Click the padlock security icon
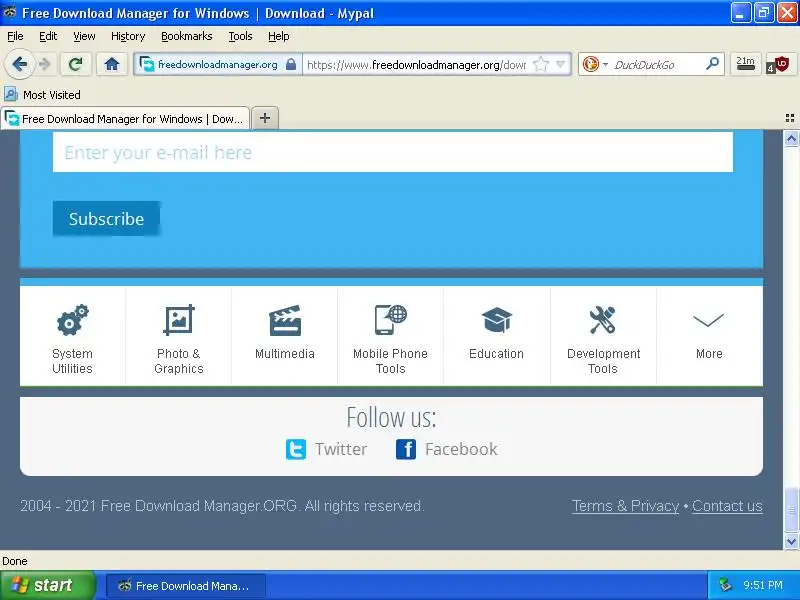Viewport: 800px width, 600px height. [x=291, y=64]
